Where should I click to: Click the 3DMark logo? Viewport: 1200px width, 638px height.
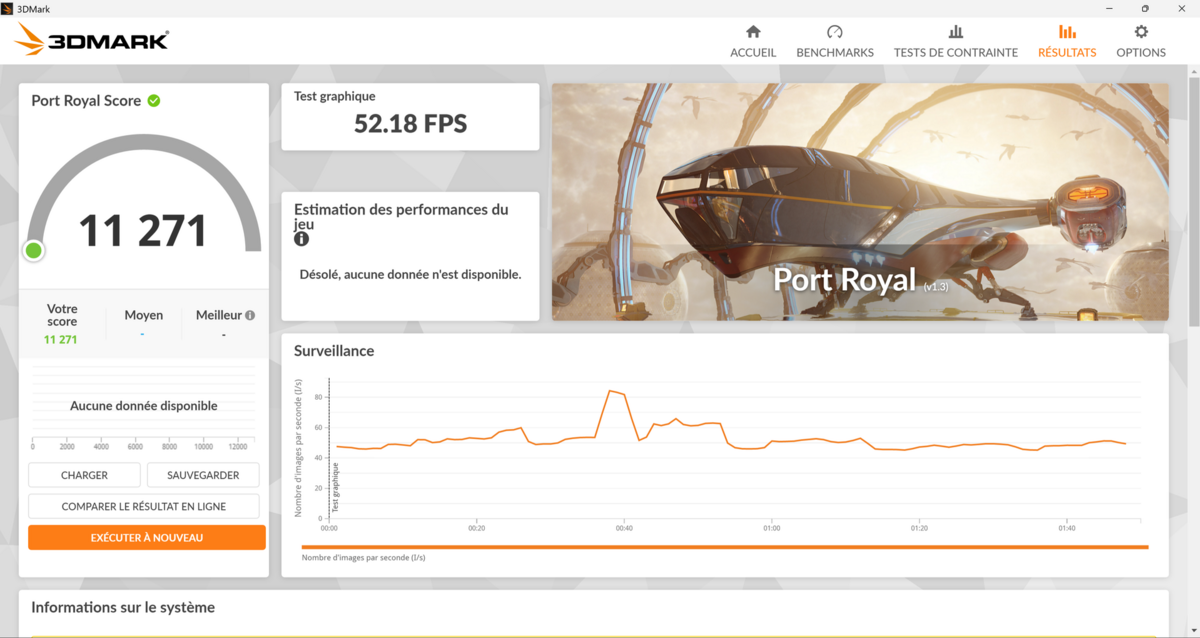(92, 40)
